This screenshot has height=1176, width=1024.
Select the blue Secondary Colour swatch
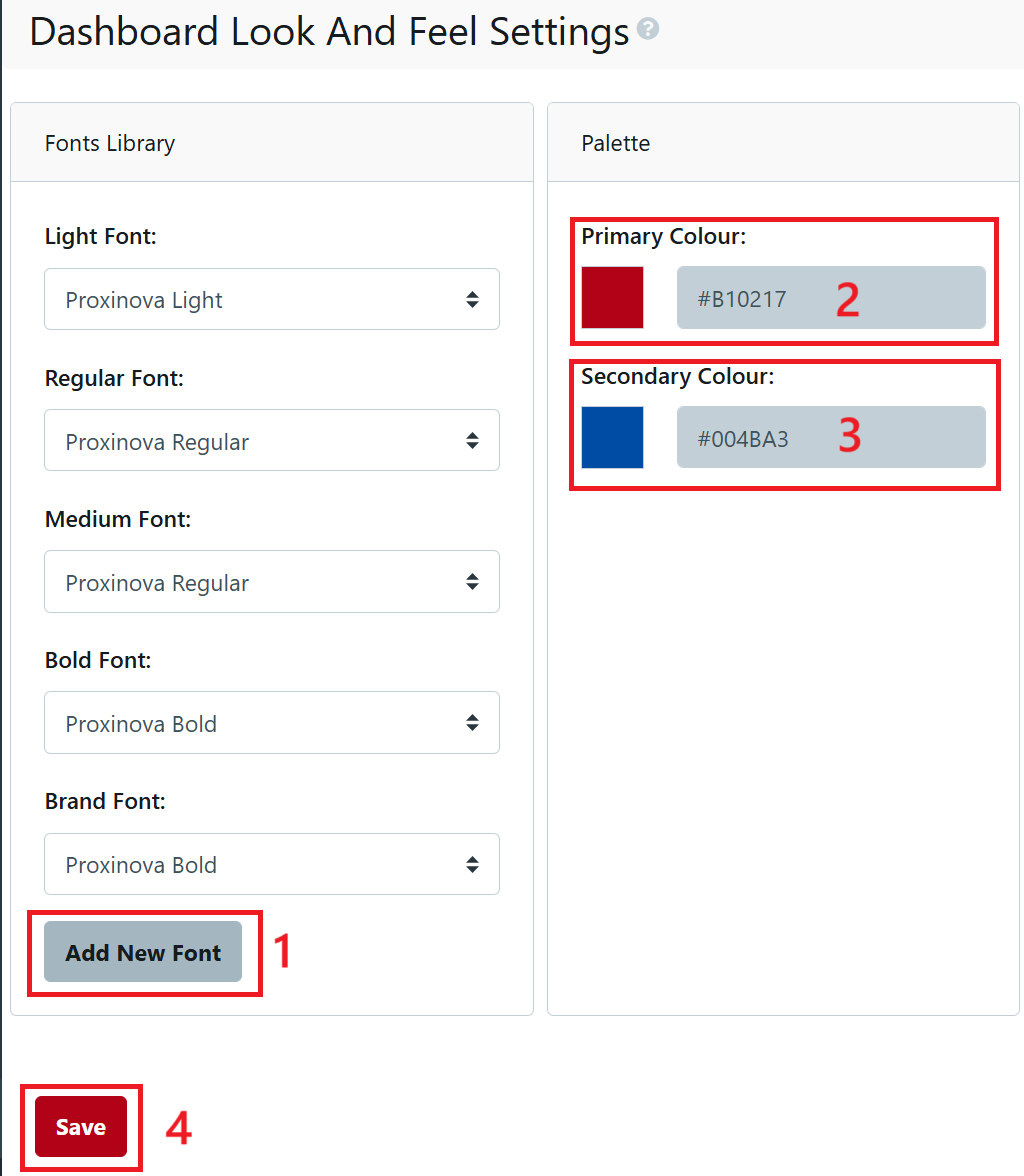click(612, 437)
